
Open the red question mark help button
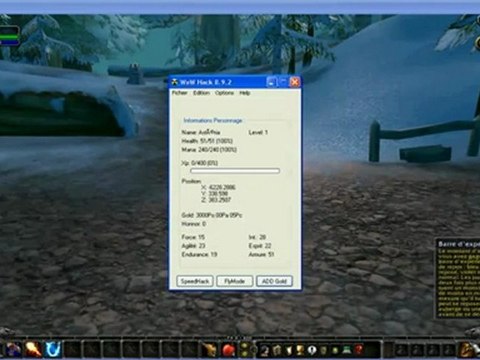359,349
